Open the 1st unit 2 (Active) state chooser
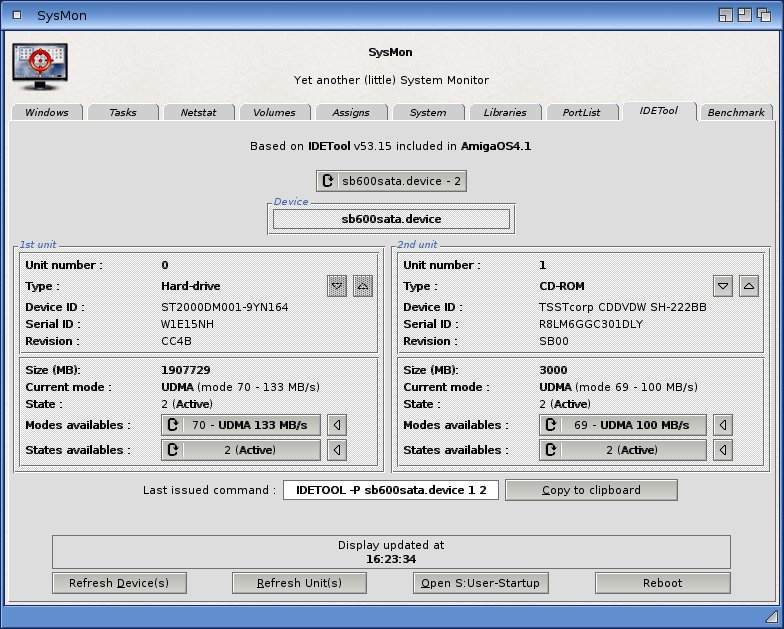Screen dimensions: 784x629 (241, 450)
